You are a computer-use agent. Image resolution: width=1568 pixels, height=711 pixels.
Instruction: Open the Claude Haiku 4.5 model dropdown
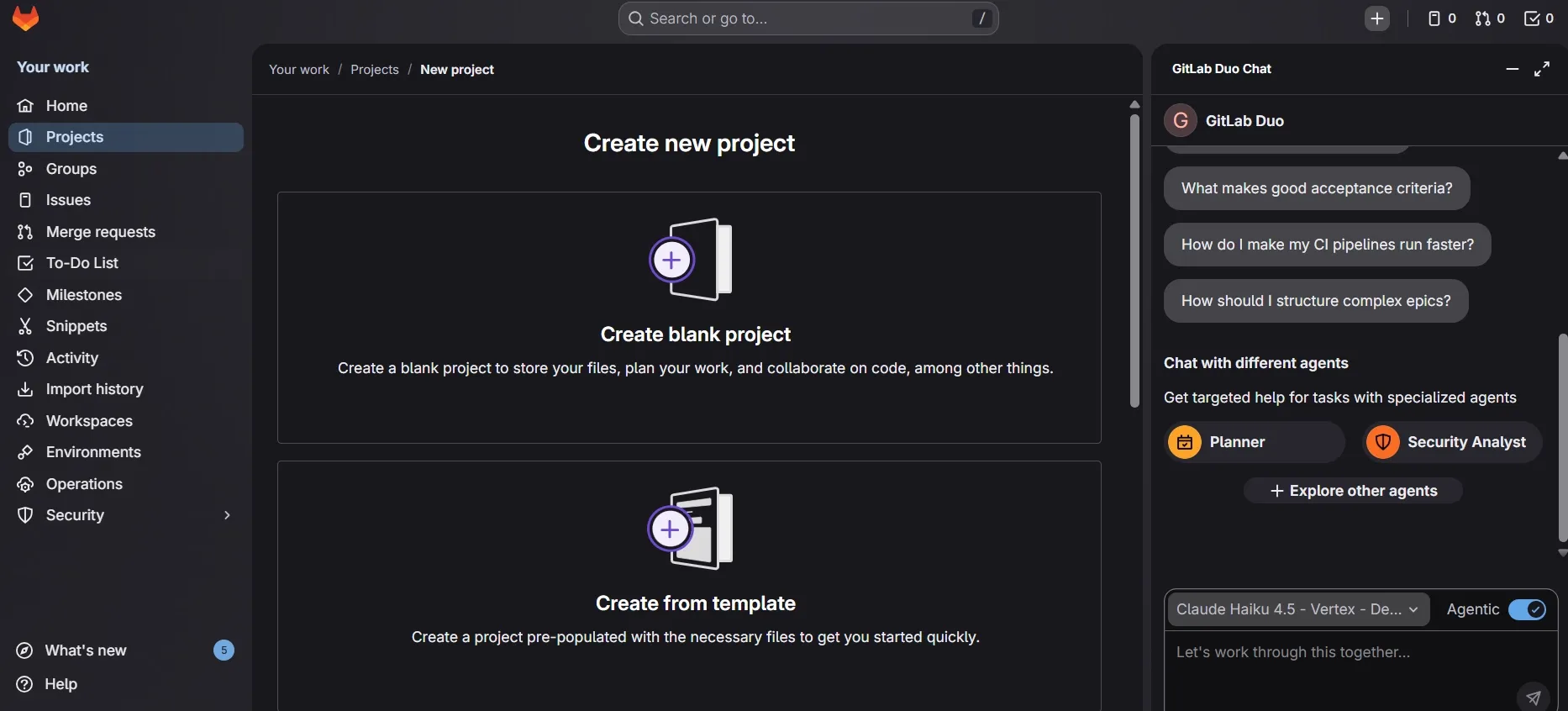click(x=1298, y=609)
